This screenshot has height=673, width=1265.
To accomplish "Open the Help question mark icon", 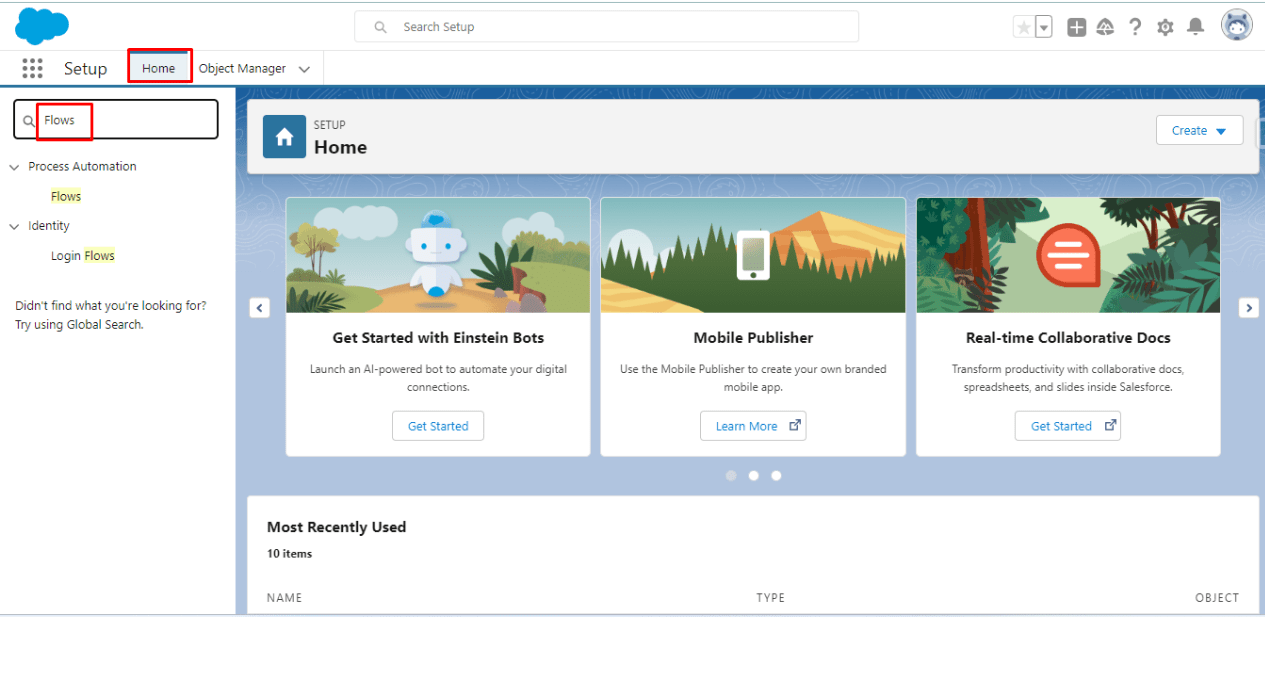I will (x=1135, y=27).
